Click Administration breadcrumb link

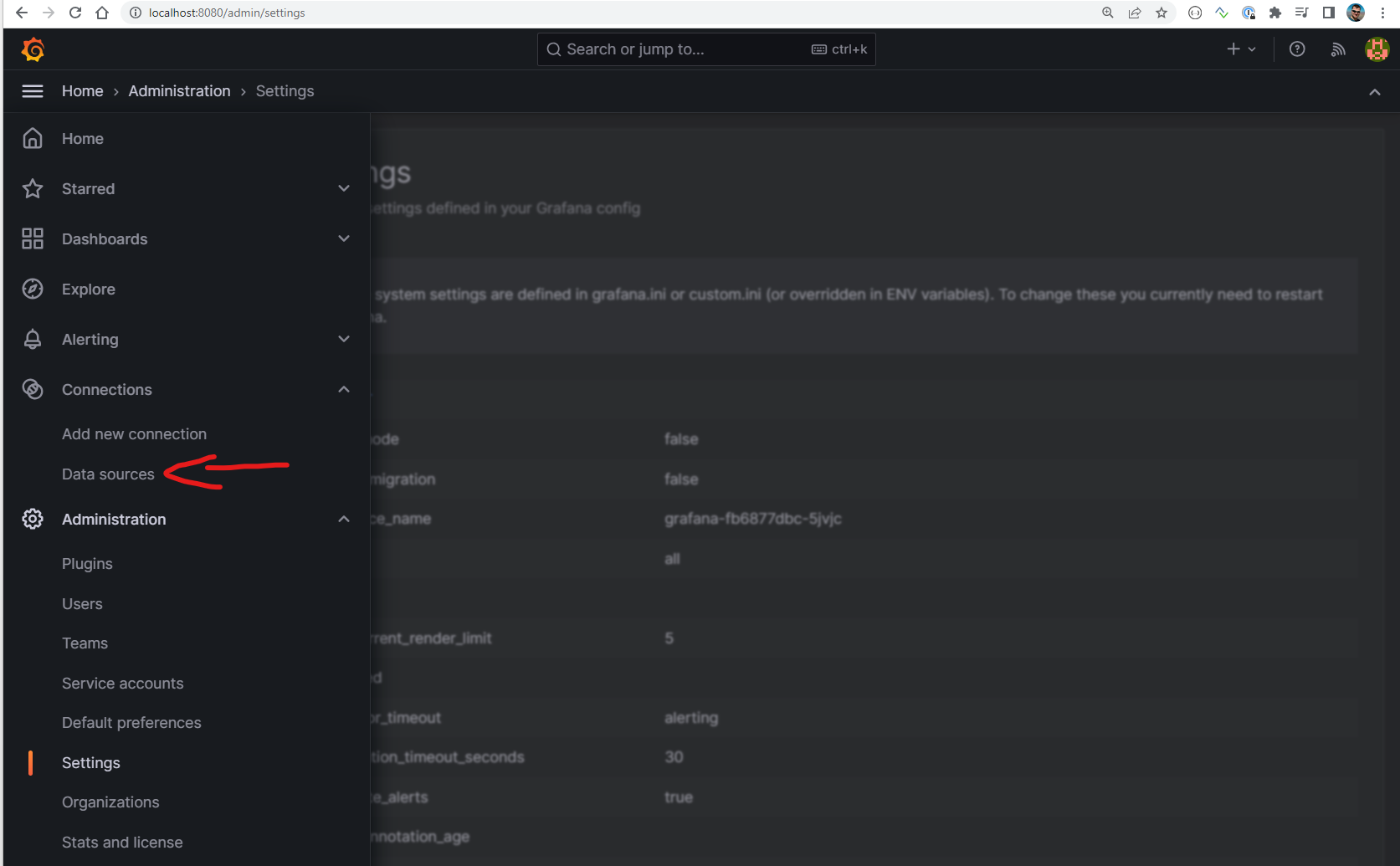tap(179, 91)
